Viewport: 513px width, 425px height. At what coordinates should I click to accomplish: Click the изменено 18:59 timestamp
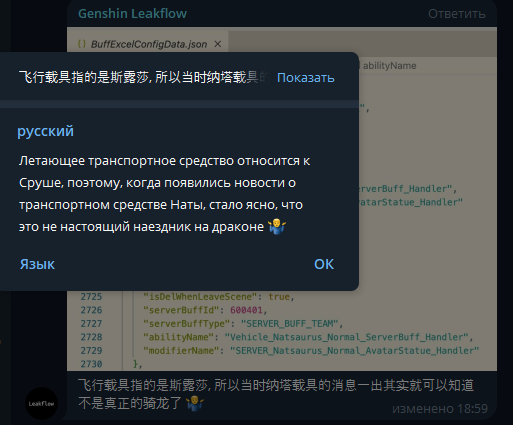coord(440,408)
